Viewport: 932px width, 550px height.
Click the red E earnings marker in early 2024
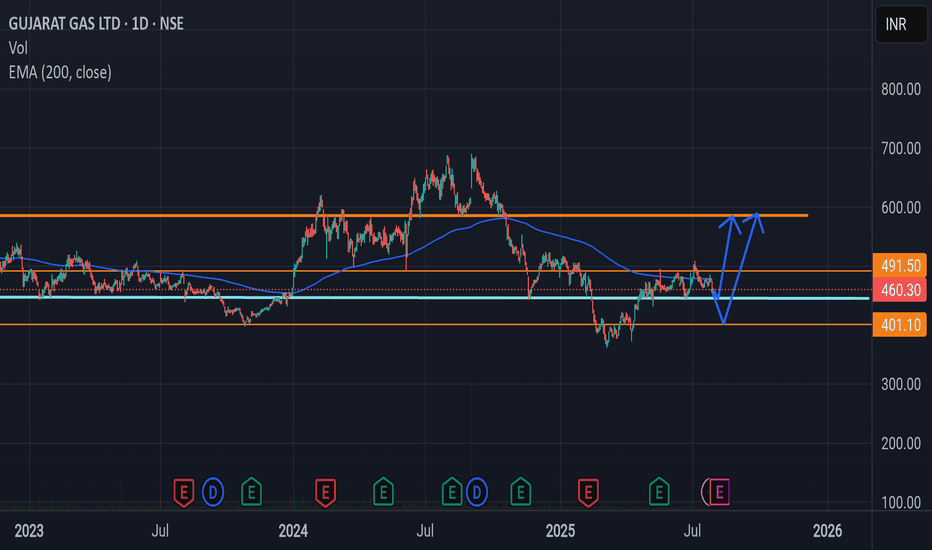(325, 492)
